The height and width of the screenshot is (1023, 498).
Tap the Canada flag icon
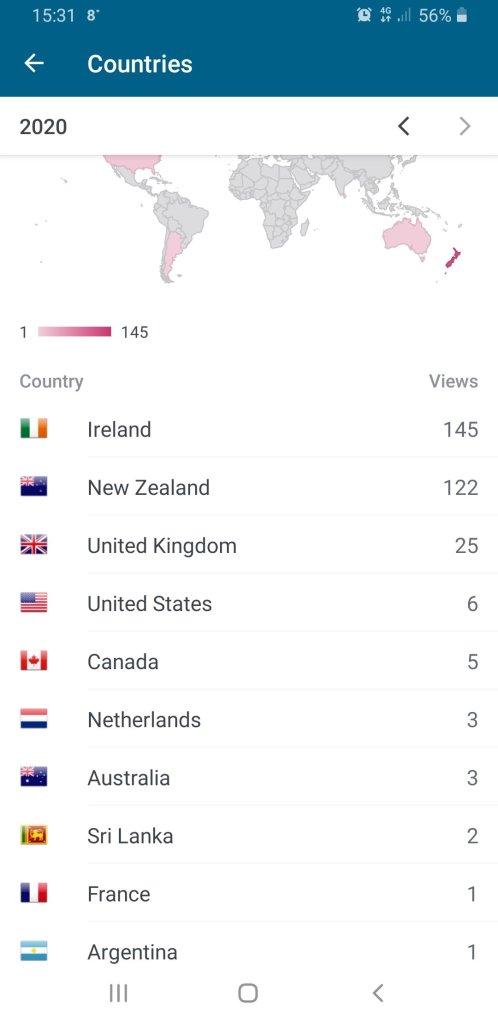[x=33, y=661]
